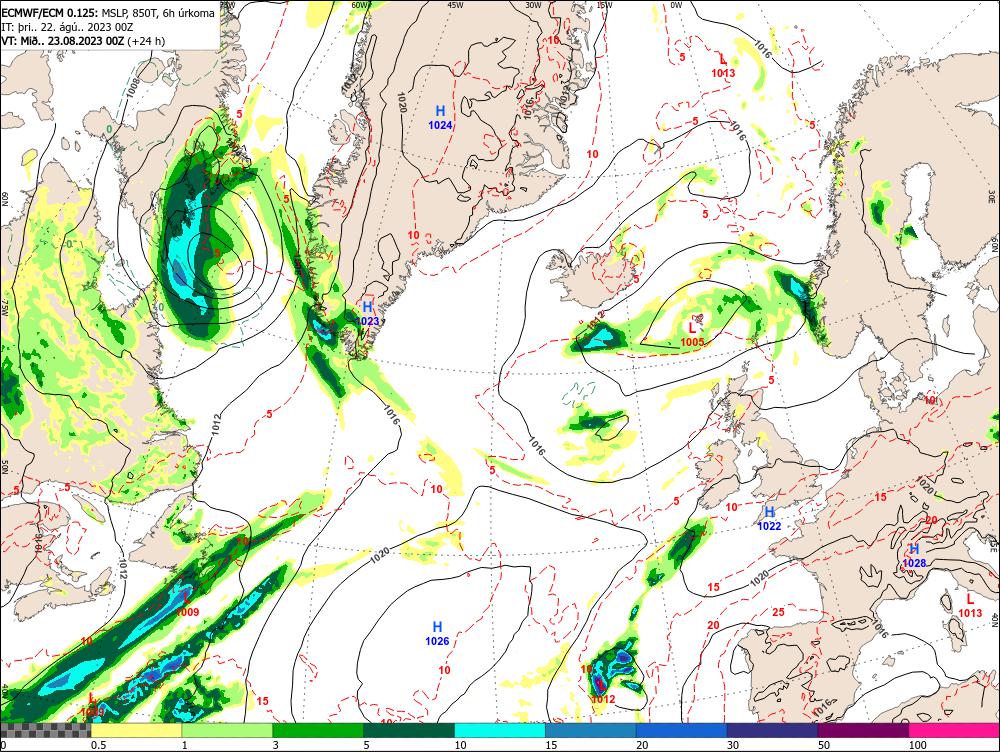Click the 'H 1026' high in the Atlantic
This screenshot has width=1000, height=752.
click(438, 633)
